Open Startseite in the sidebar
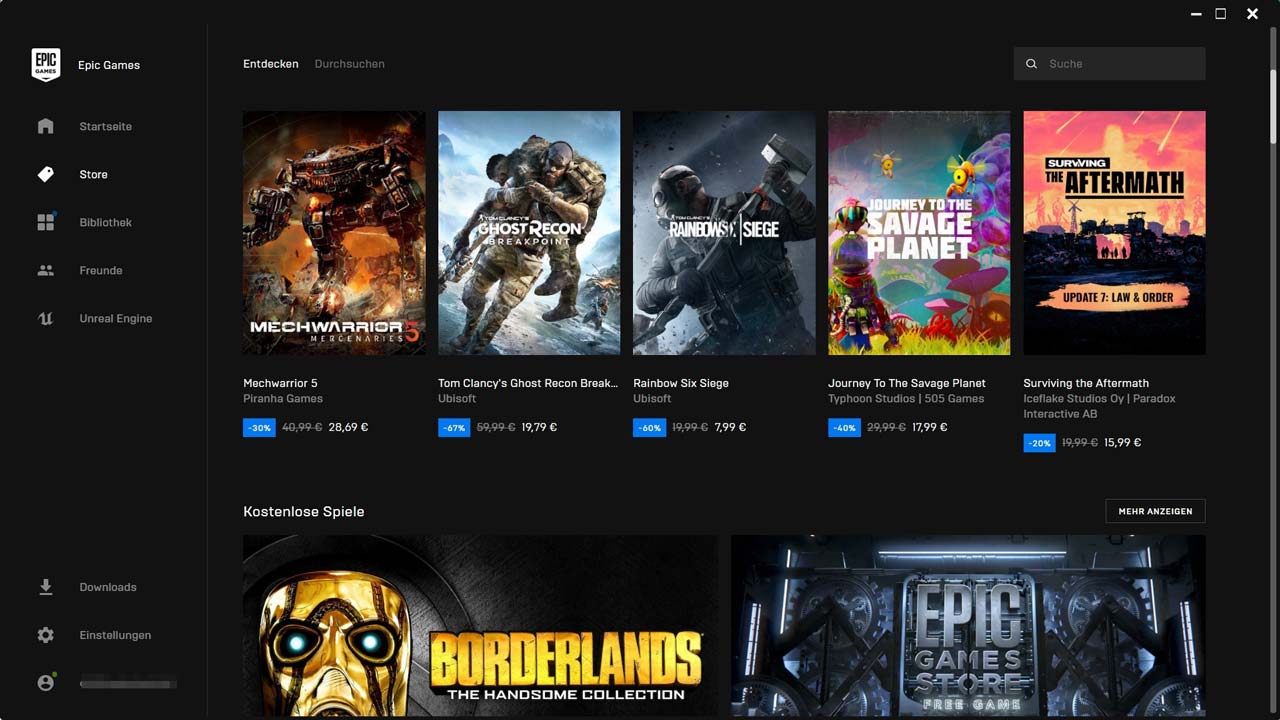The width and height of the screenshot is (1280, 720). 105,127
